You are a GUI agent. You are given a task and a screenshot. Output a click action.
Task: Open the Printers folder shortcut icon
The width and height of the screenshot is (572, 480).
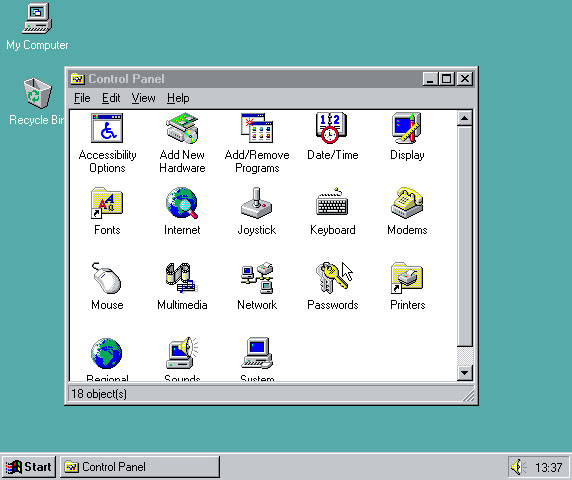point(407,278)
